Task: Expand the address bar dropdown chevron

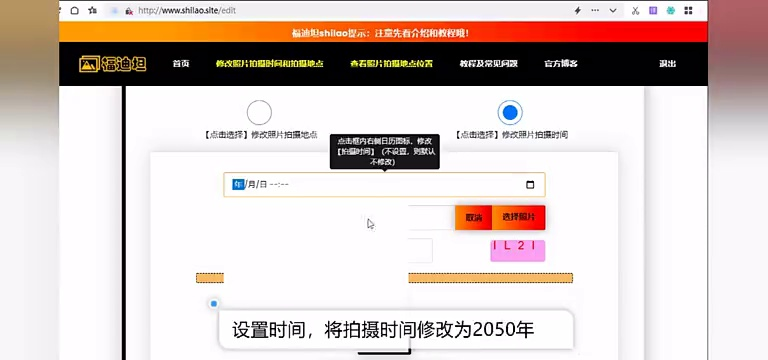Action: 613,10
